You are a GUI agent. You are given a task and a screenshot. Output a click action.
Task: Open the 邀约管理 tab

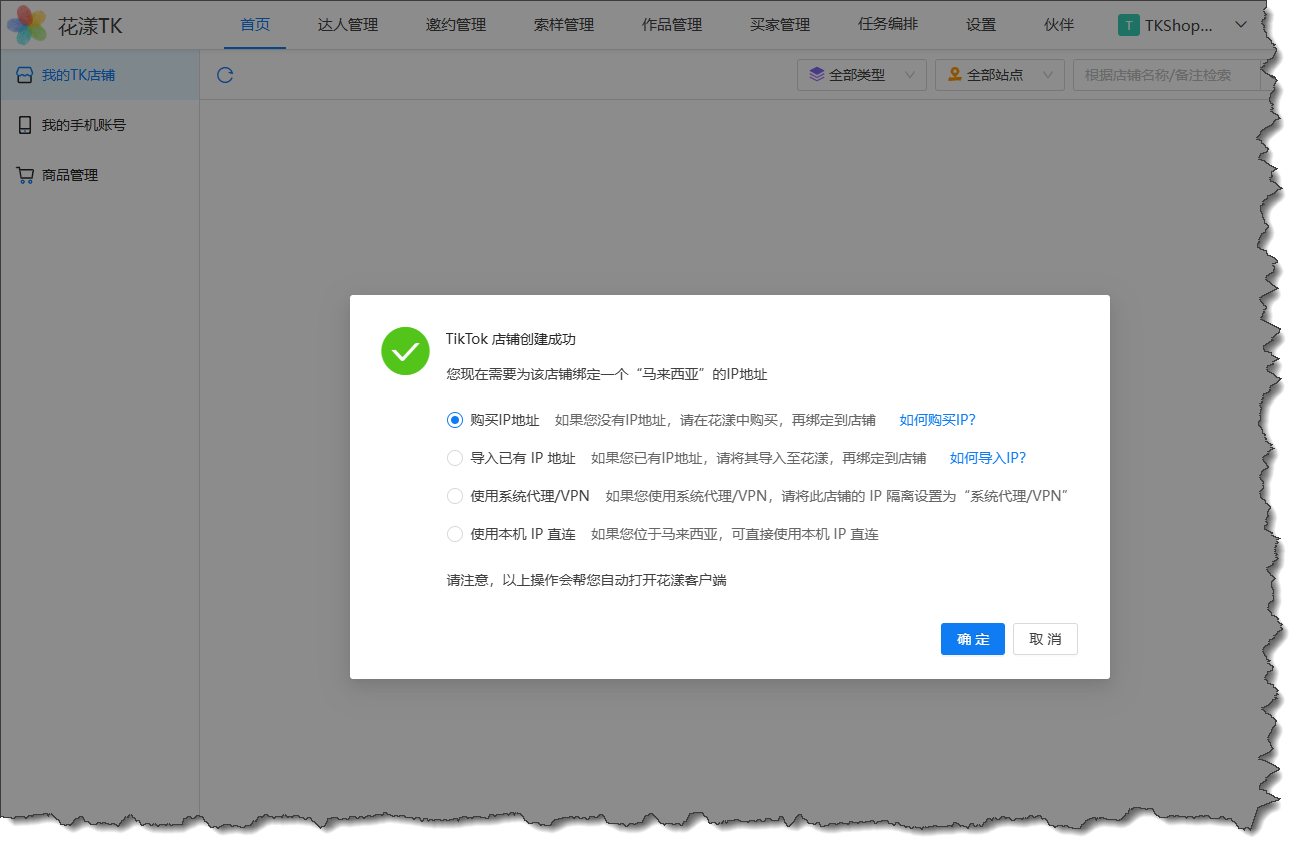pyautogui.click(x=456, y=25)
